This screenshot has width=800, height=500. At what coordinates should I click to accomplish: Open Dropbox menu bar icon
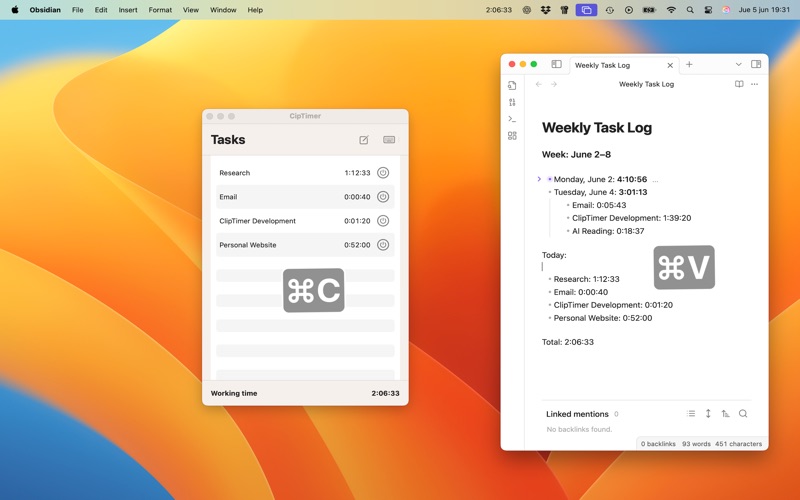point(545,10)
